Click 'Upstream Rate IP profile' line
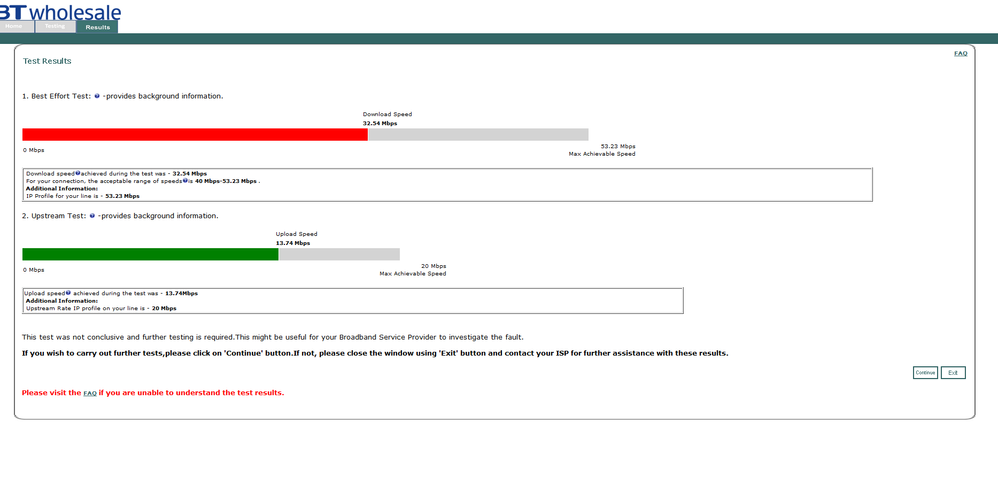This screenshot has height=484, width=998. click(x=101, y=308)
